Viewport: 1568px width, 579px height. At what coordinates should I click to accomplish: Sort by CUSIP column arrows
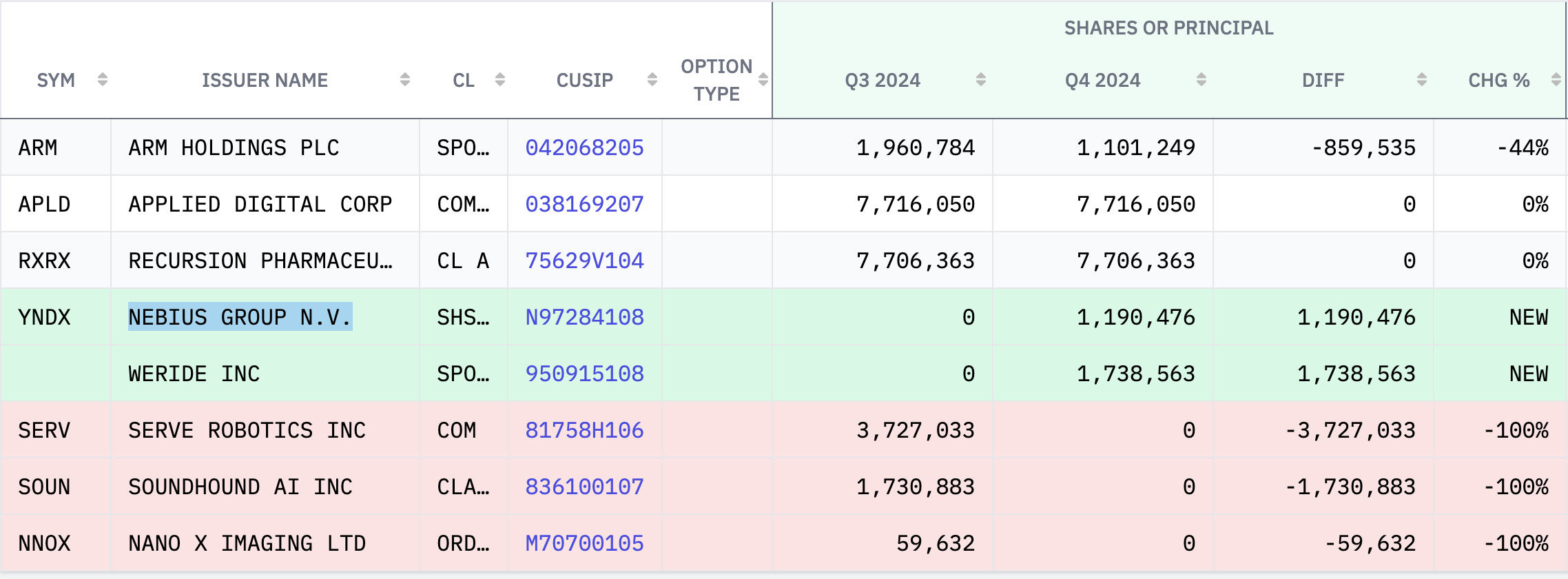pyautogui.click(x=652, y=80)
